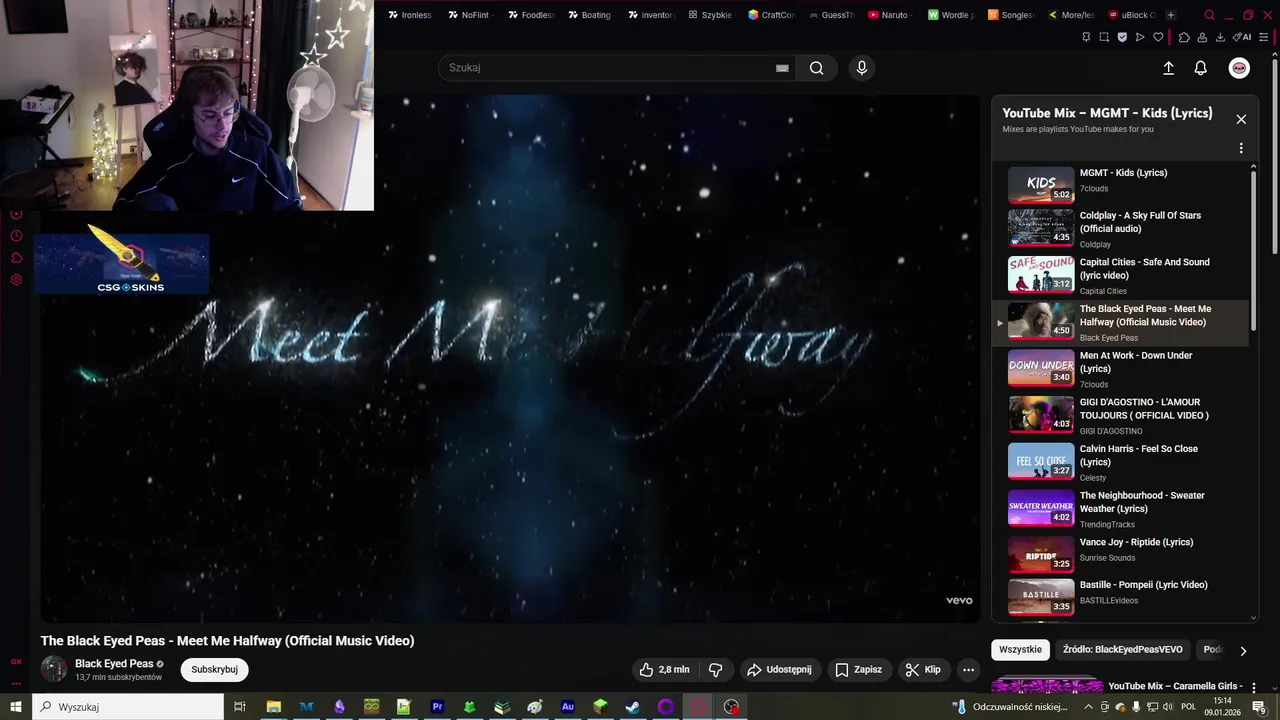Play Capital Cities - Safe And Sound
1280x720 pixels.
coord(1120,276)
